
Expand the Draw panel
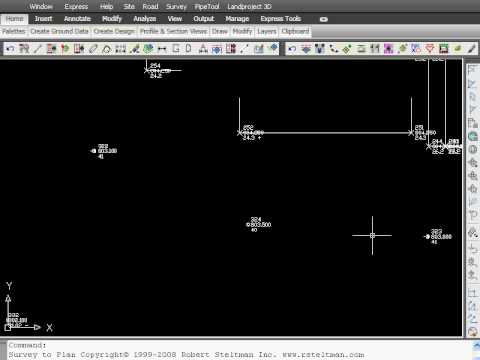click(x=220, y=31)
